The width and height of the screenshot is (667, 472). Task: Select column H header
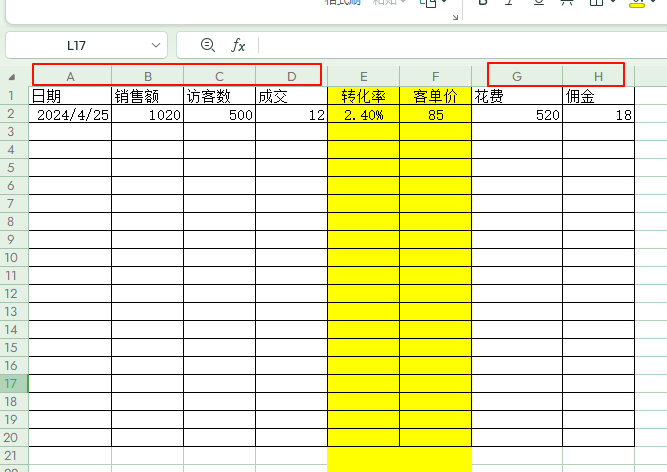point(599,77)
